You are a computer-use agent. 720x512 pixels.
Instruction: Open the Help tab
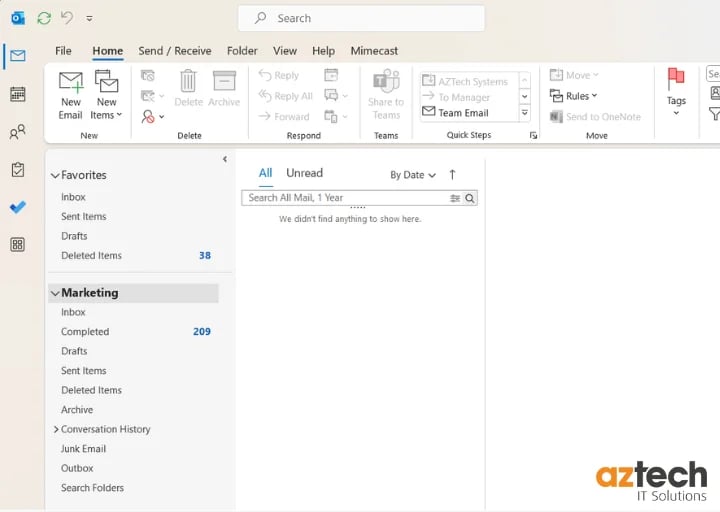tap(323, 51)
